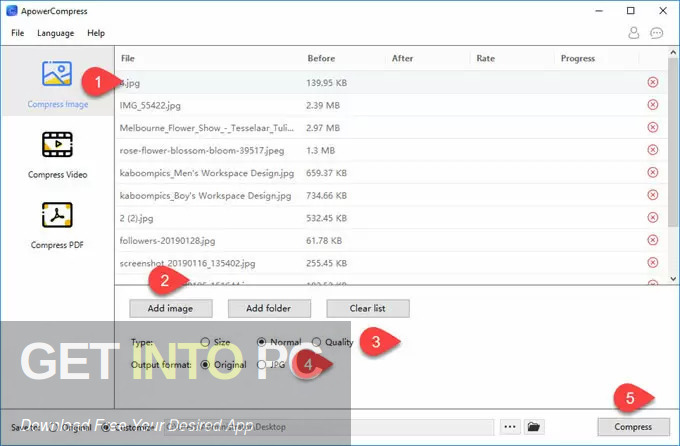Select the Quality compression type
The width and height of the screenshot is (680, 446).
(317, 342)
